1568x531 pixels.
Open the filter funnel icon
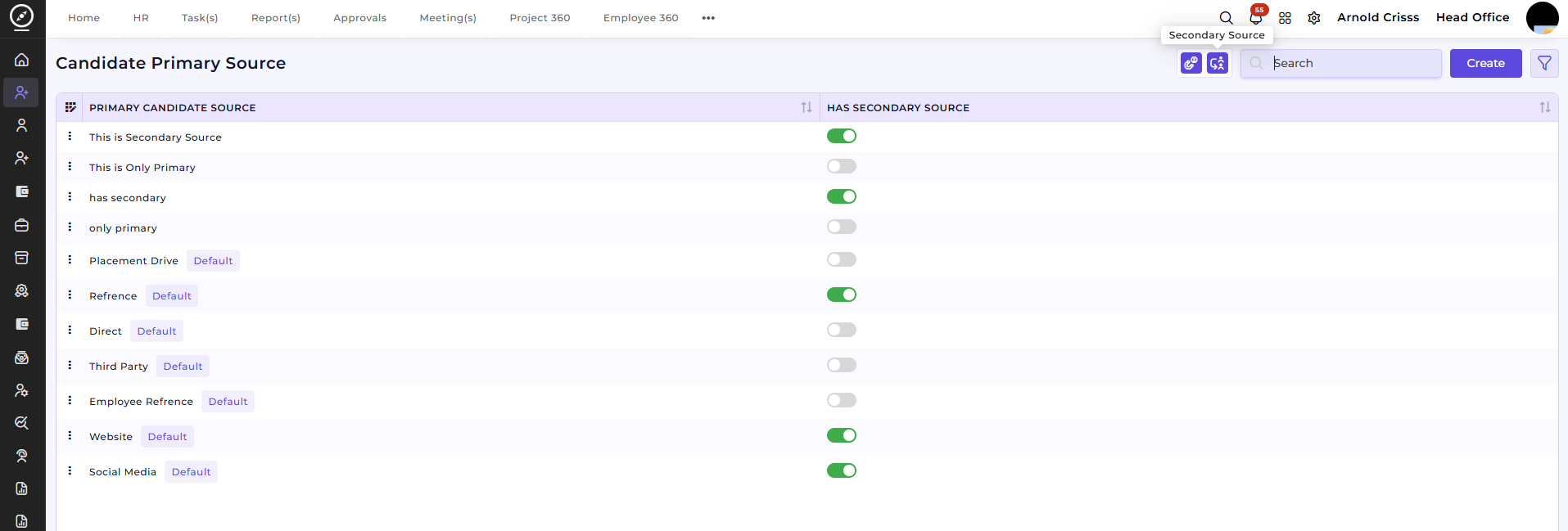coord(1544,63)
